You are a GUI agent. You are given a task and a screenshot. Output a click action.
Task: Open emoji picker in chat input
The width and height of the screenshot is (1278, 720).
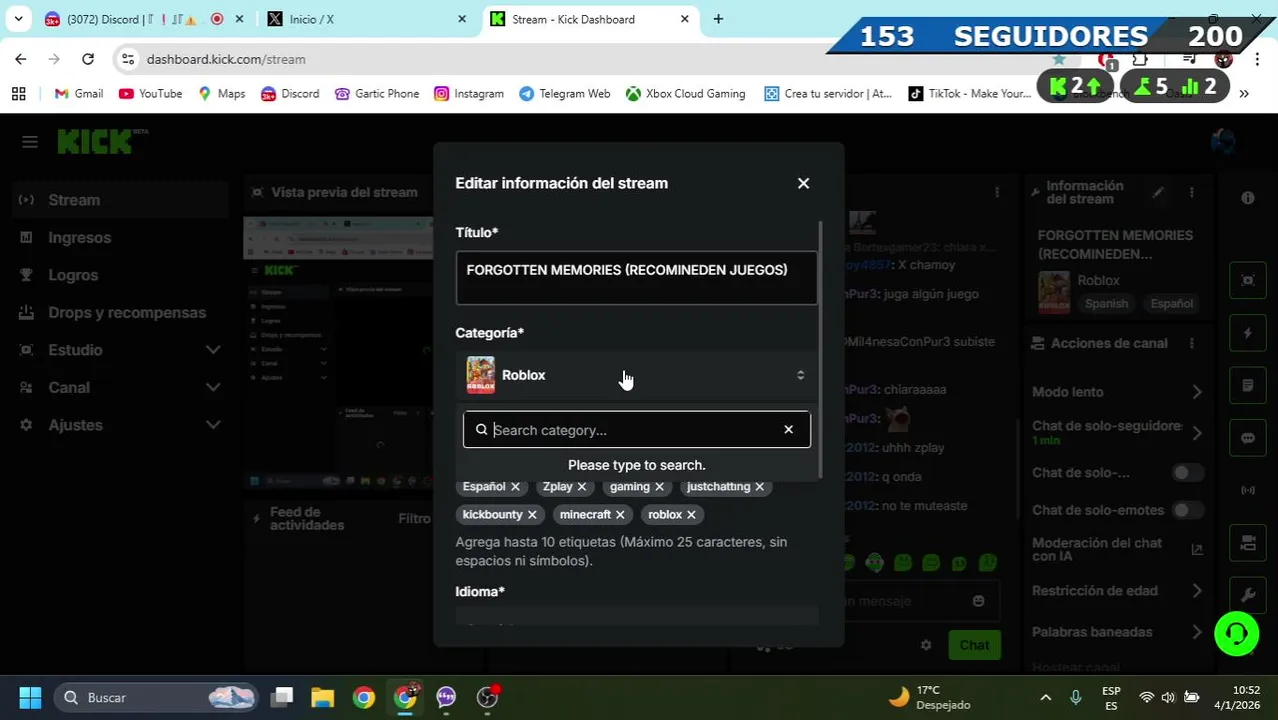978,601
